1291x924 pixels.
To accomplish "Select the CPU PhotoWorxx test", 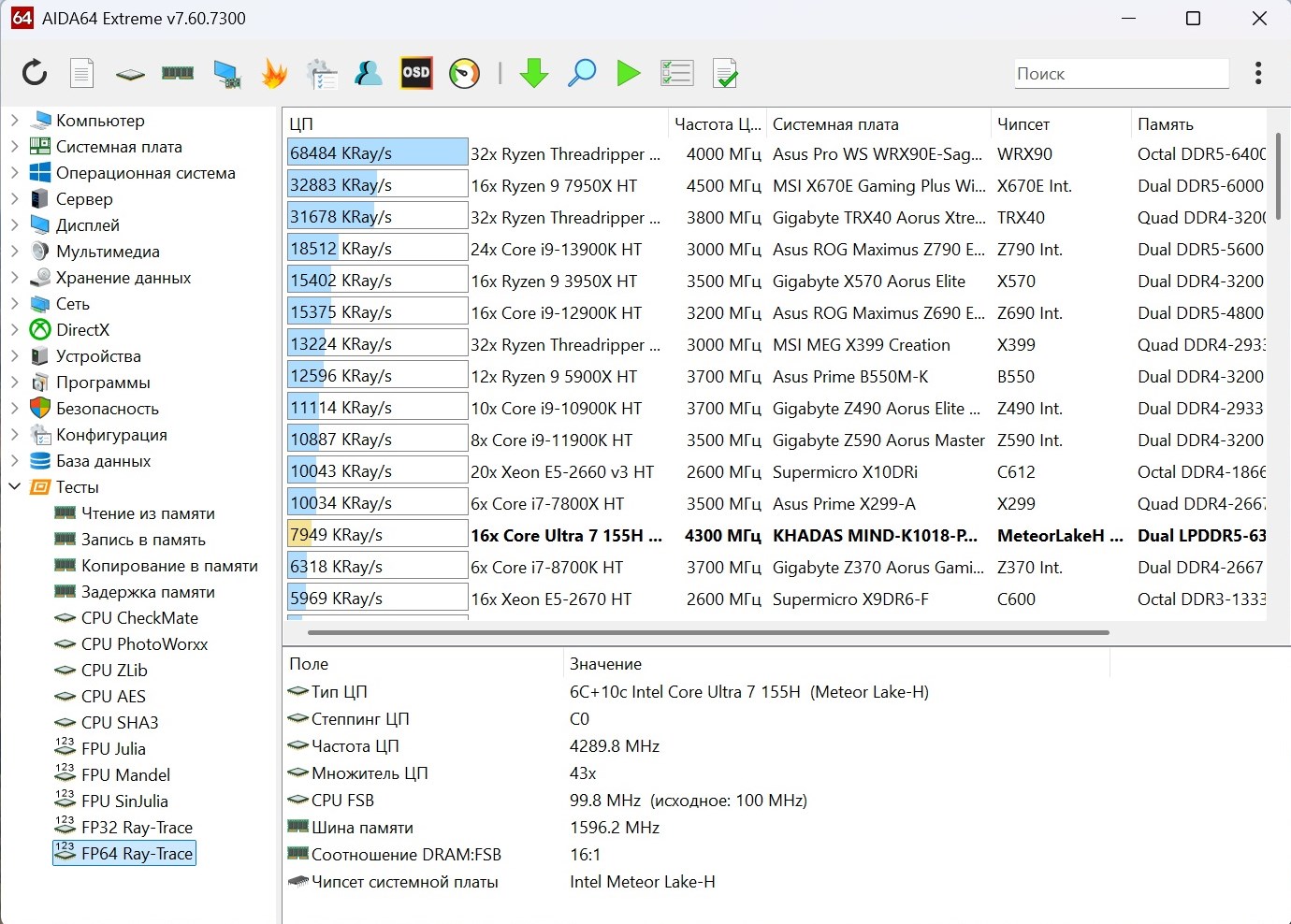I will (x=144, y=644).
